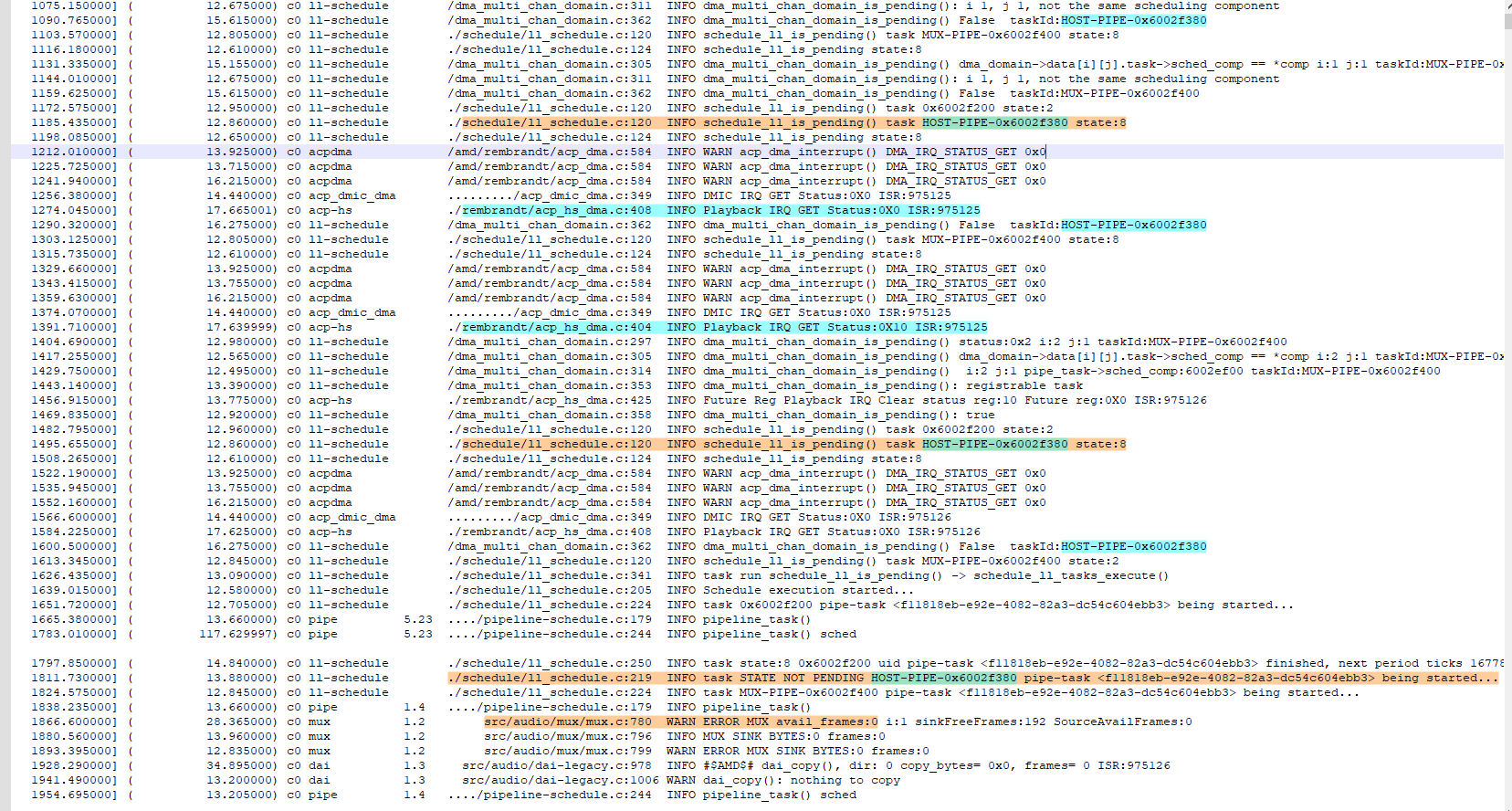Viewport: 1512px width, 811px height.
Task: Select highlighted rembrandt/acp_hs_dma.c:408 file reference
Action: tap(557, 210)
